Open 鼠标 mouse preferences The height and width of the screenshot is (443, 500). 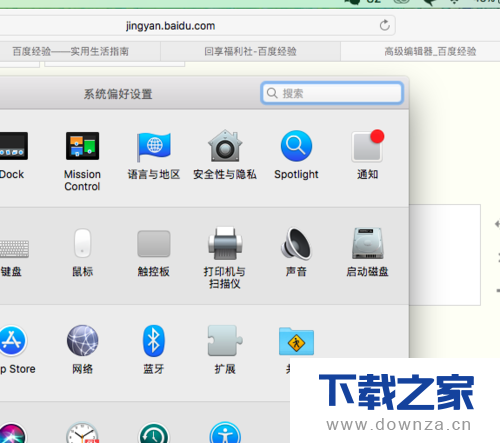(x=82, y=243)
